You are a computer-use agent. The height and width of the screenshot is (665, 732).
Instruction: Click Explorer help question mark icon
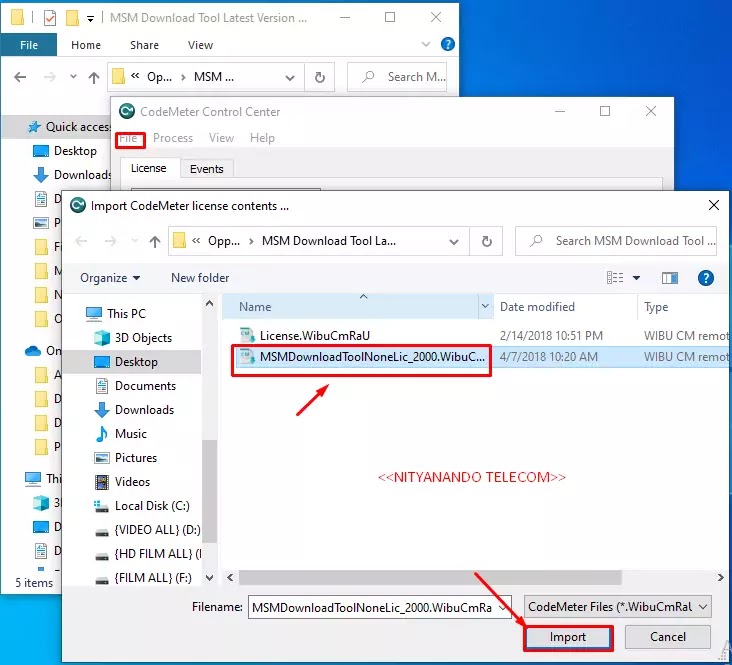tap(448, 44)
